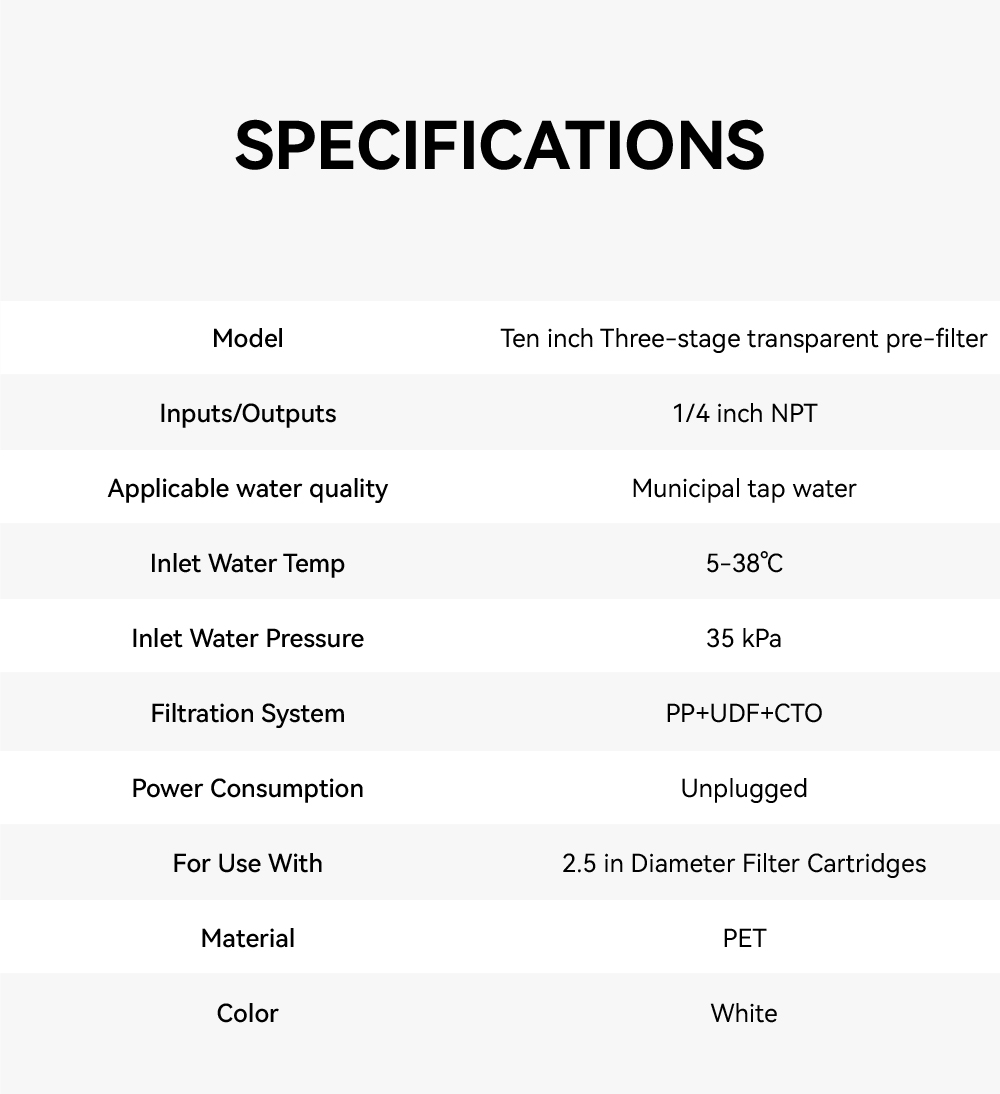1000x1094 pixels.
Task: Select the 'Power Consumption' label
Action: [248, 789]
